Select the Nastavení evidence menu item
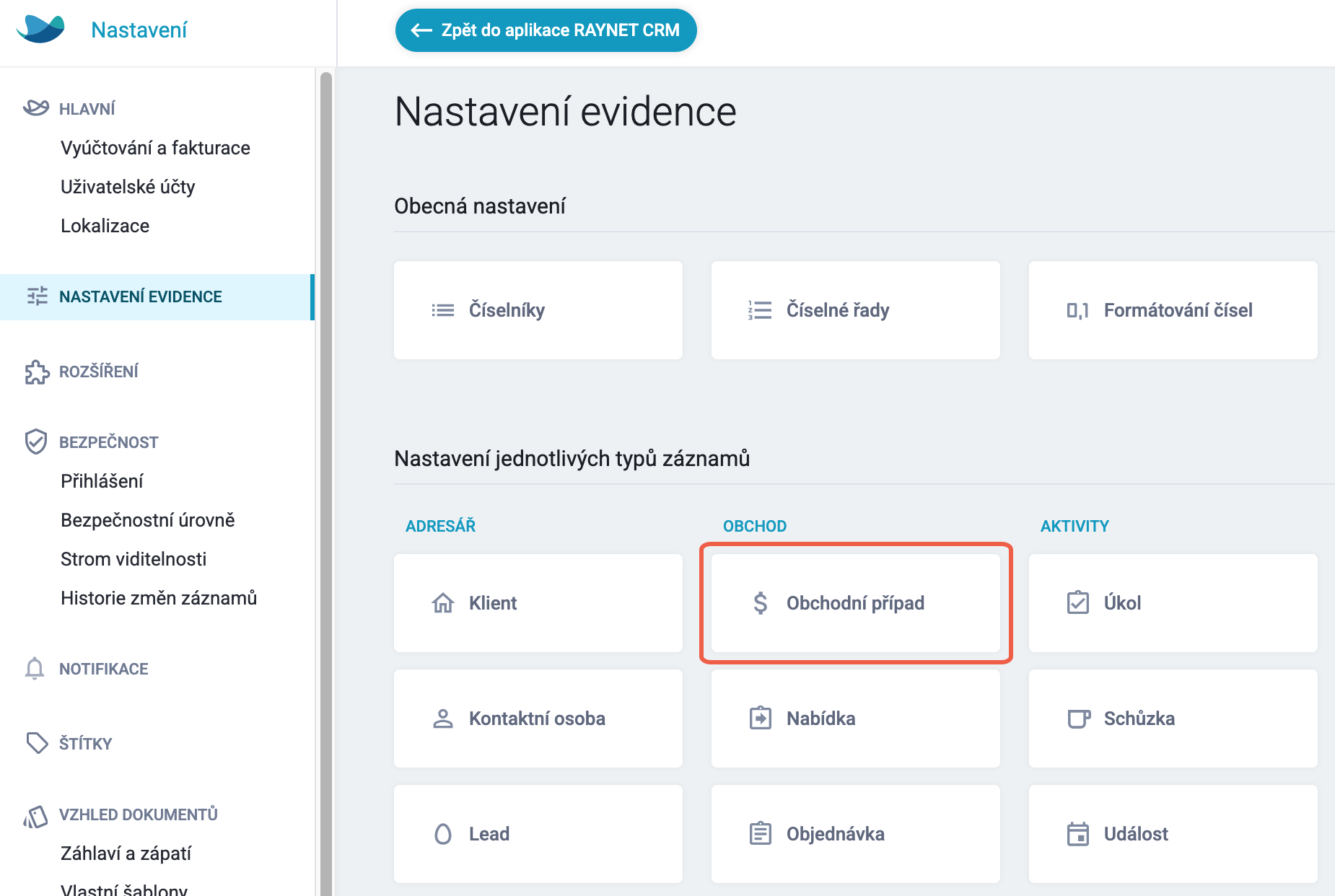1335x896 pixels. (x=157, y=297)
